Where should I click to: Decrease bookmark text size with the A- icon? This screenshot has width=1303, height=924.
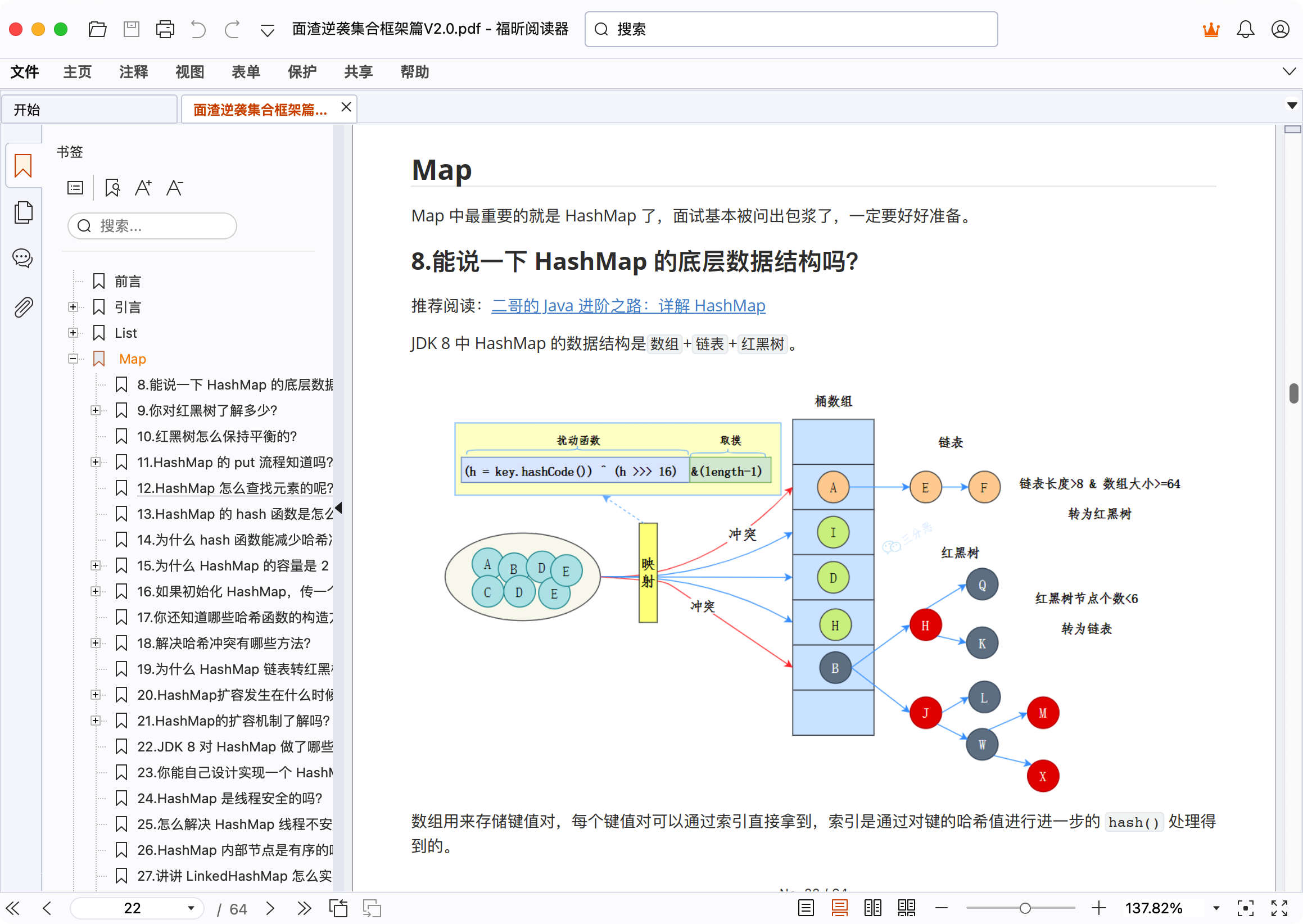coord(175,187)
